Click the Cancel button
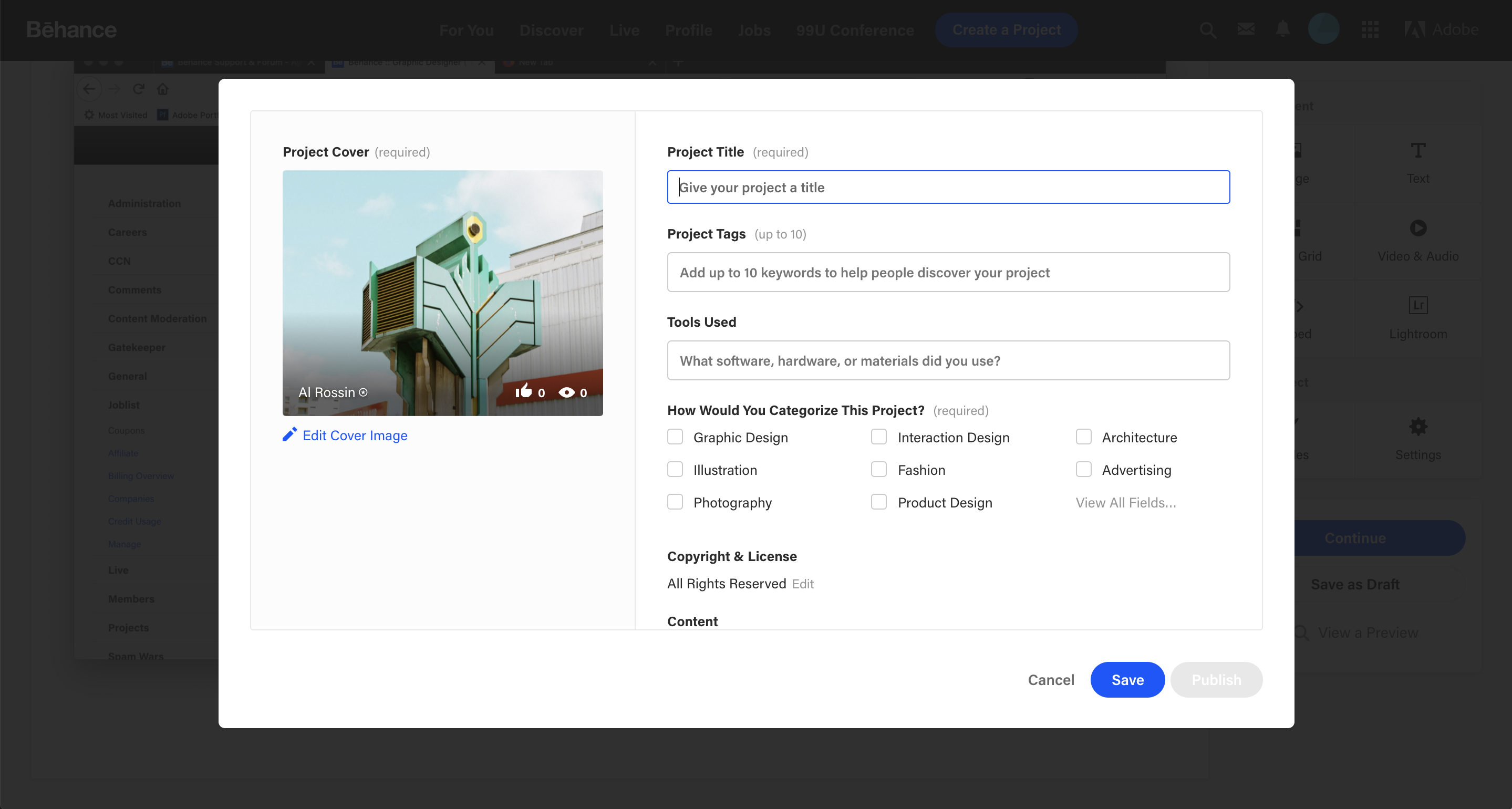Image resolution: width=1512 pixels, height=809 pixels. 1052,679
